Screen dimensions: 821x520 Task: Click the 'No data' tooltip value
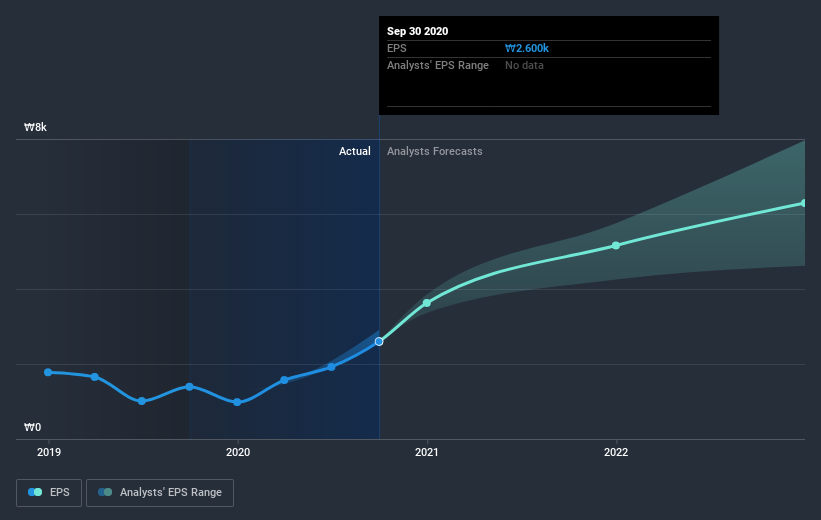(x=524, y=65)
